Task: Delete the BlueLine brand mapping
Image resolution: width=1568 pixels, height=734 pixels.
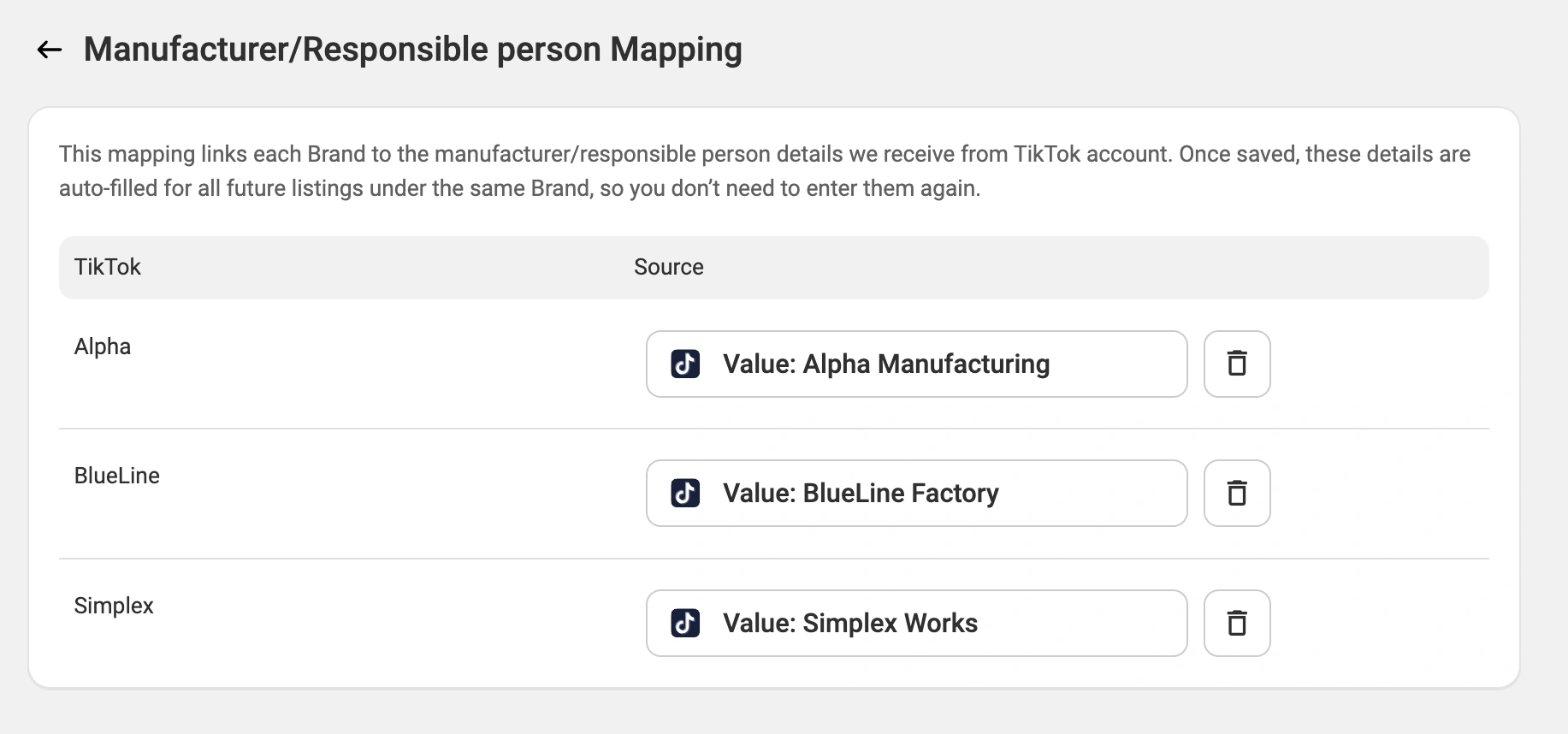Action: click(1236, 494)
